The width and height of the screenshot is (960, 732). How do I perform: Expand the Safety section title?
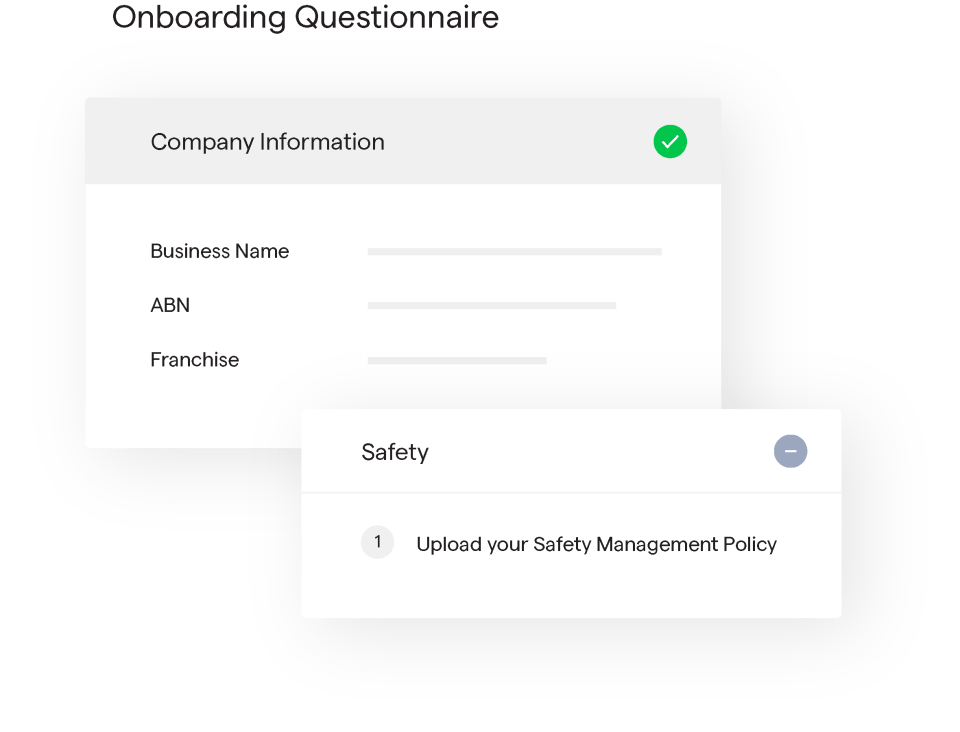(395, 452)
